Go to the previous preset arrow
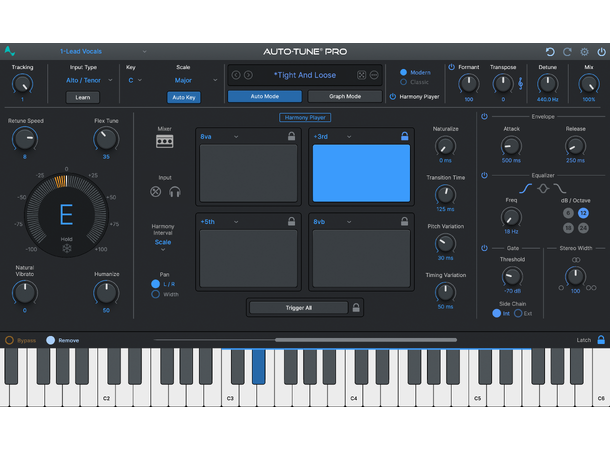This screenshot has width=610, height=450. pos(236,75)
